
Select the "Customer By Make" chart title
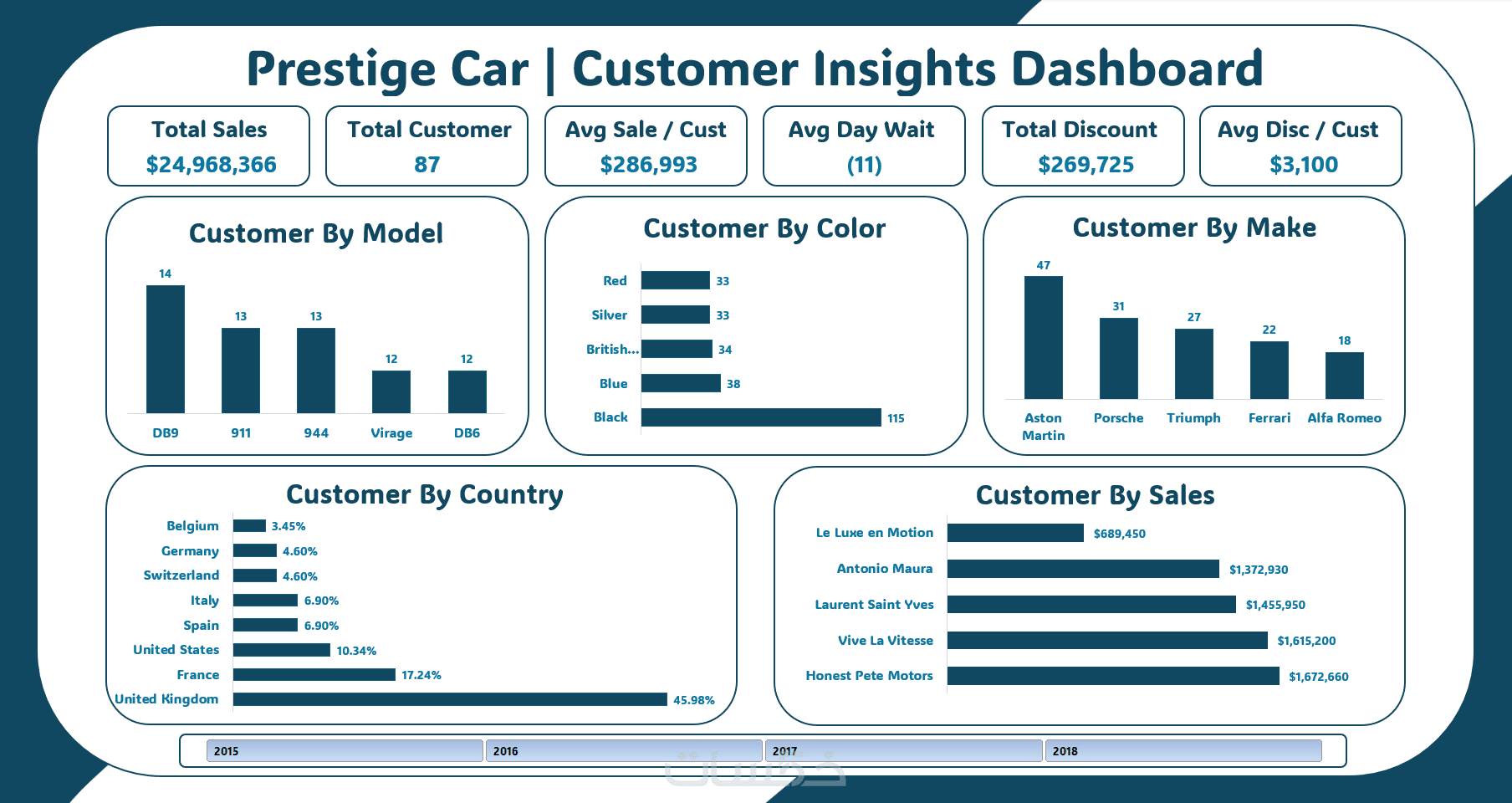coord(1194,228)
